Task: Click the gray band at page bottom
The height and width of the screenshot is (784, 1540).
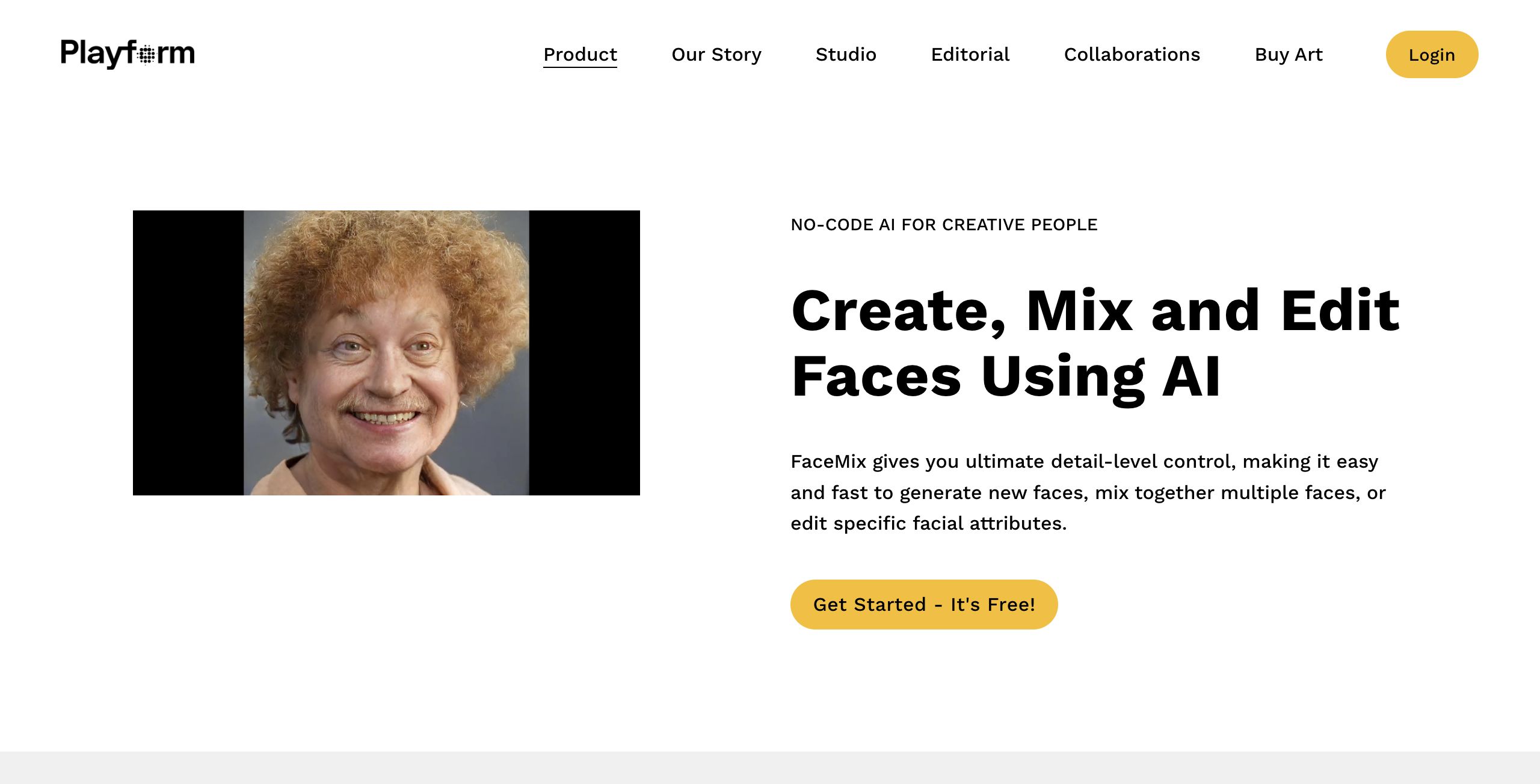Action: click(x=770, y=768)
